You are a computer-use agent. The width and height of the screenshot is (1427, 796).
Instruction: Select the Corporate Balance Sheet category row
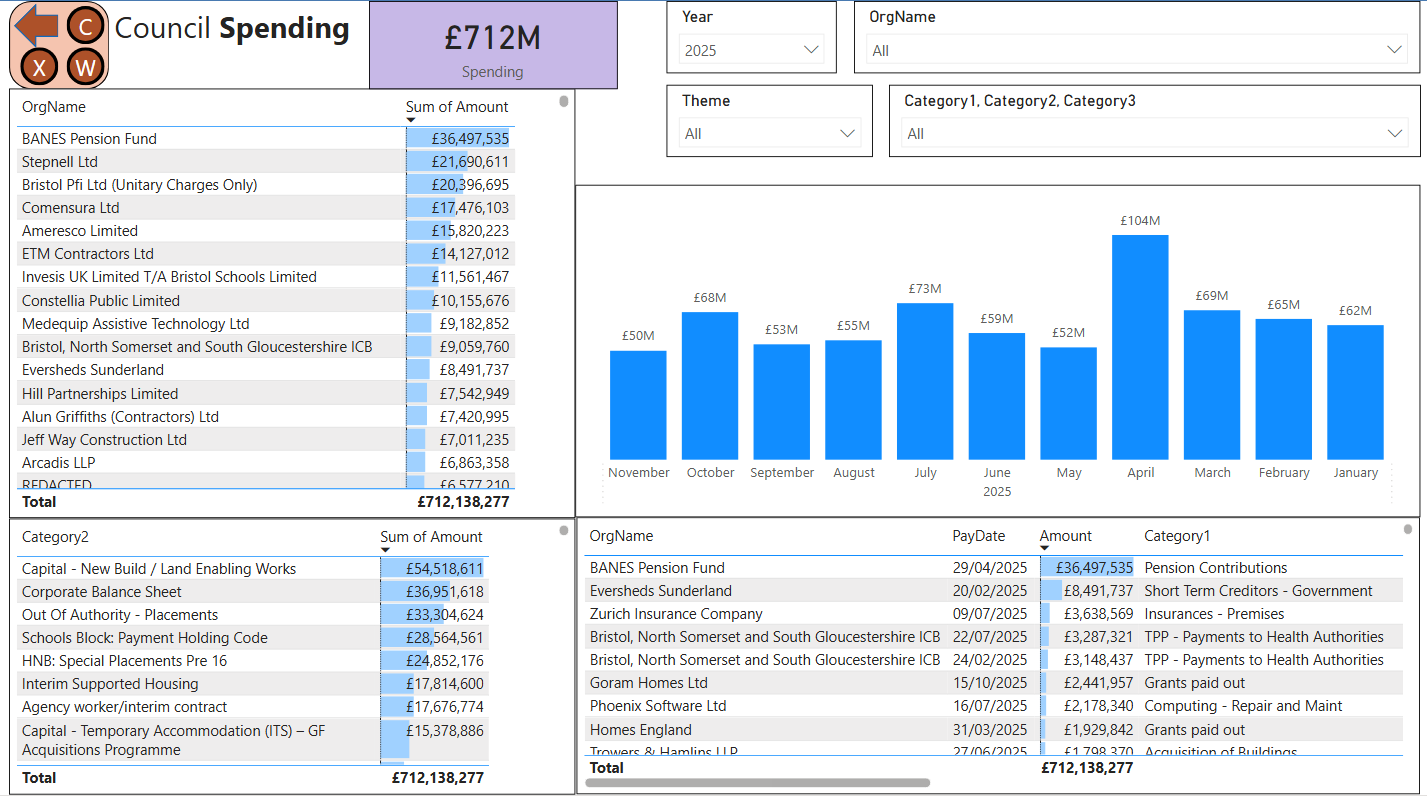coord(102,592)
